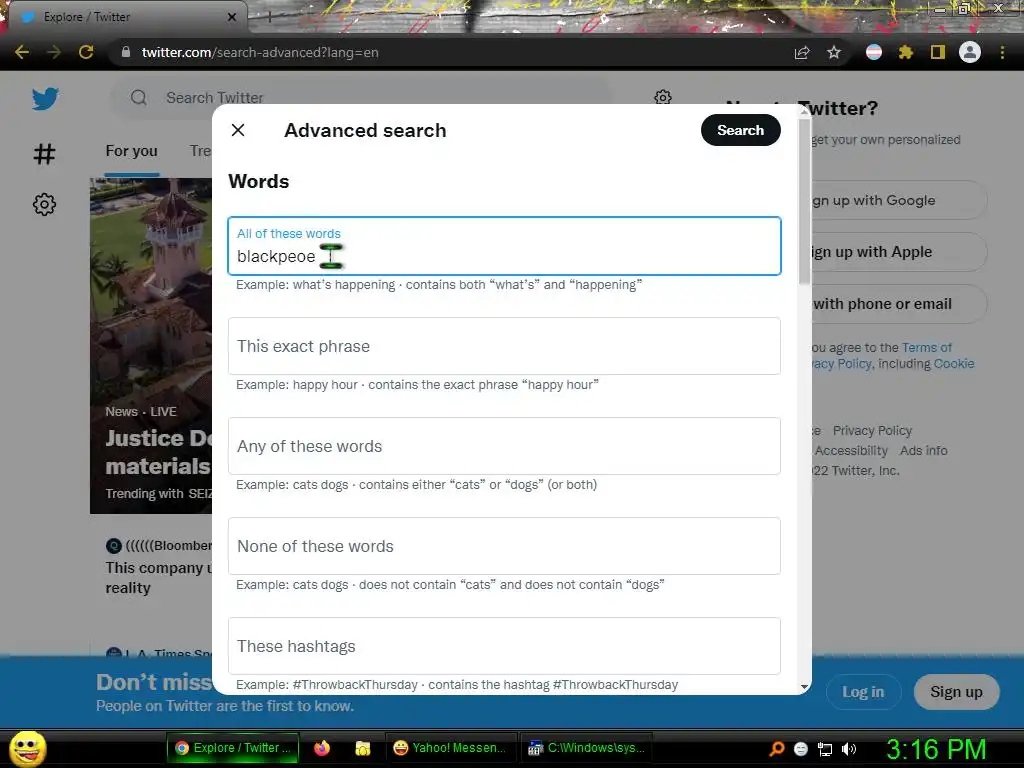Image resolution: width=1024 pixels, height=768 pixels.
Task: Click the 3:16 PM clock
Action: tap(936, 749)
